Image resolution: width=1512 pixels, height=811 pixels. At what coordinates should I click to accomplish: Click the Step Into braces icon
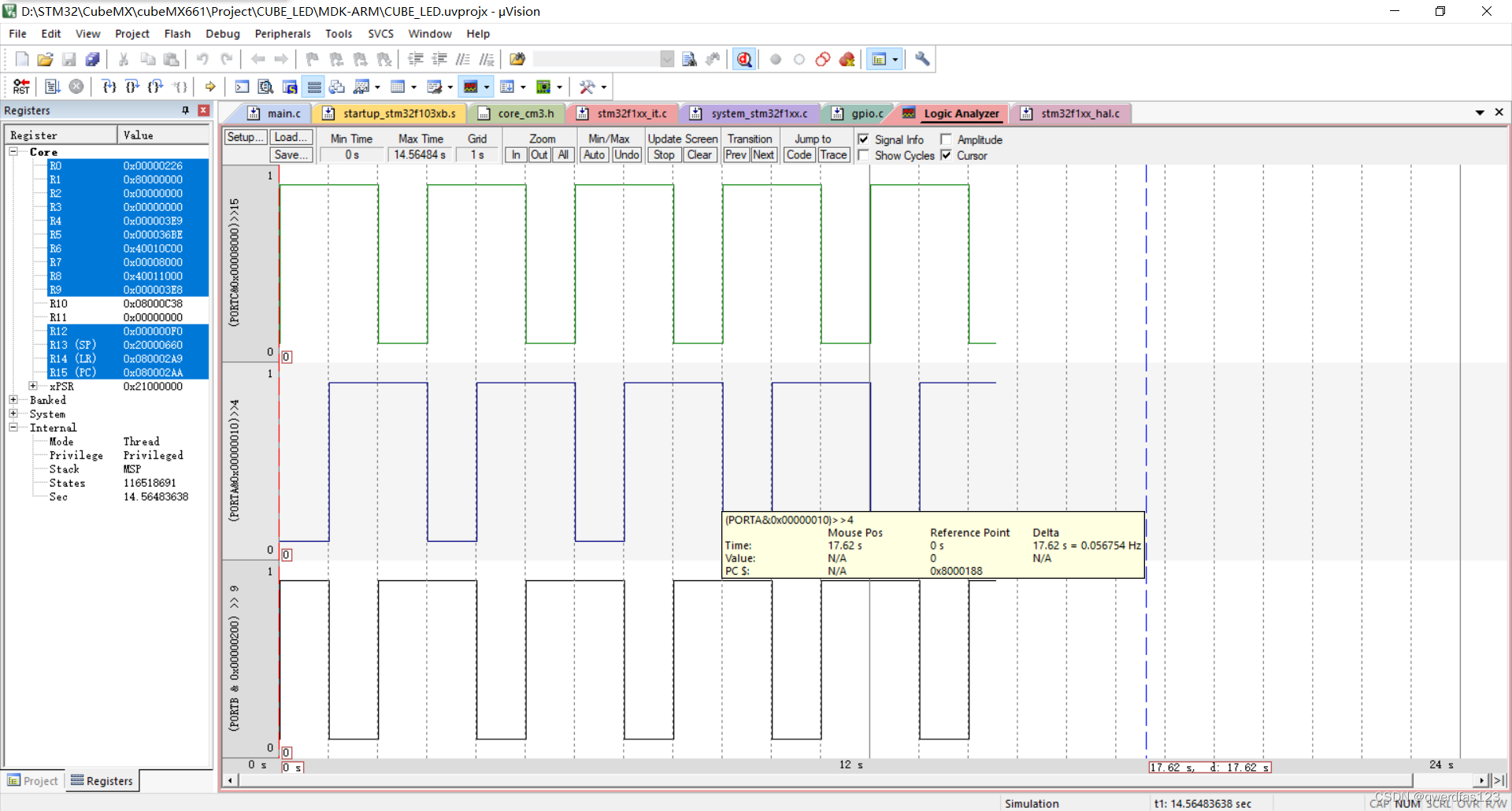(109, 87)
